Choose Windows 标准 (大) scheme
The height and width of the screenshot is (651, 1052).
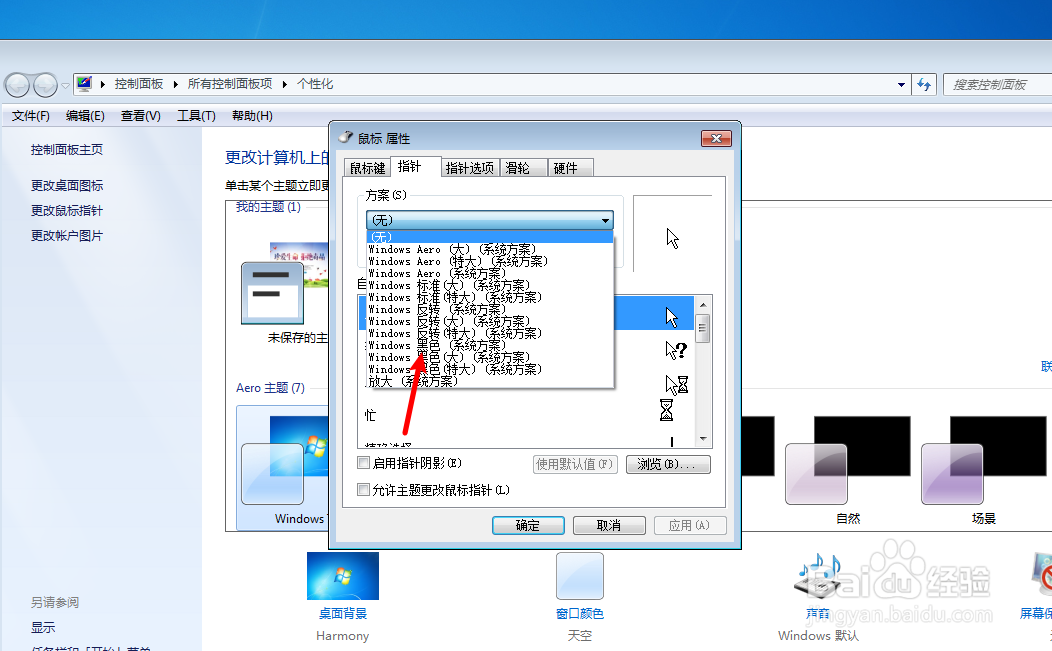coord(490,285)
